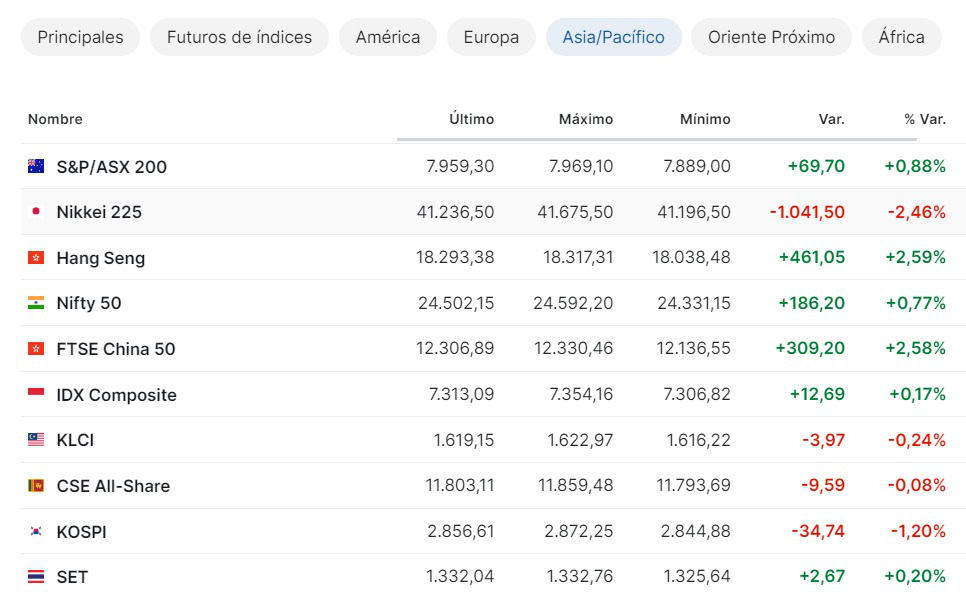Open the S&P/ASX 200 index link
The width and height of the screenshot is (966, 596).
112,167
